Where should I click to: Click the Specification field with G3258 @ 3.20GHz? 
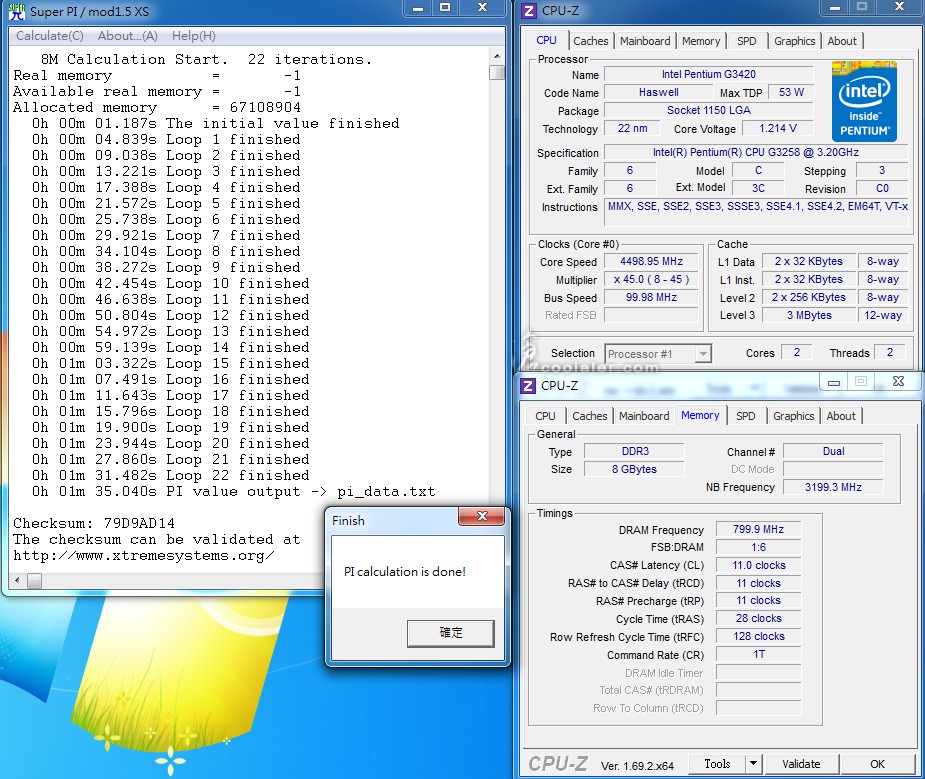tap(756, 152)
